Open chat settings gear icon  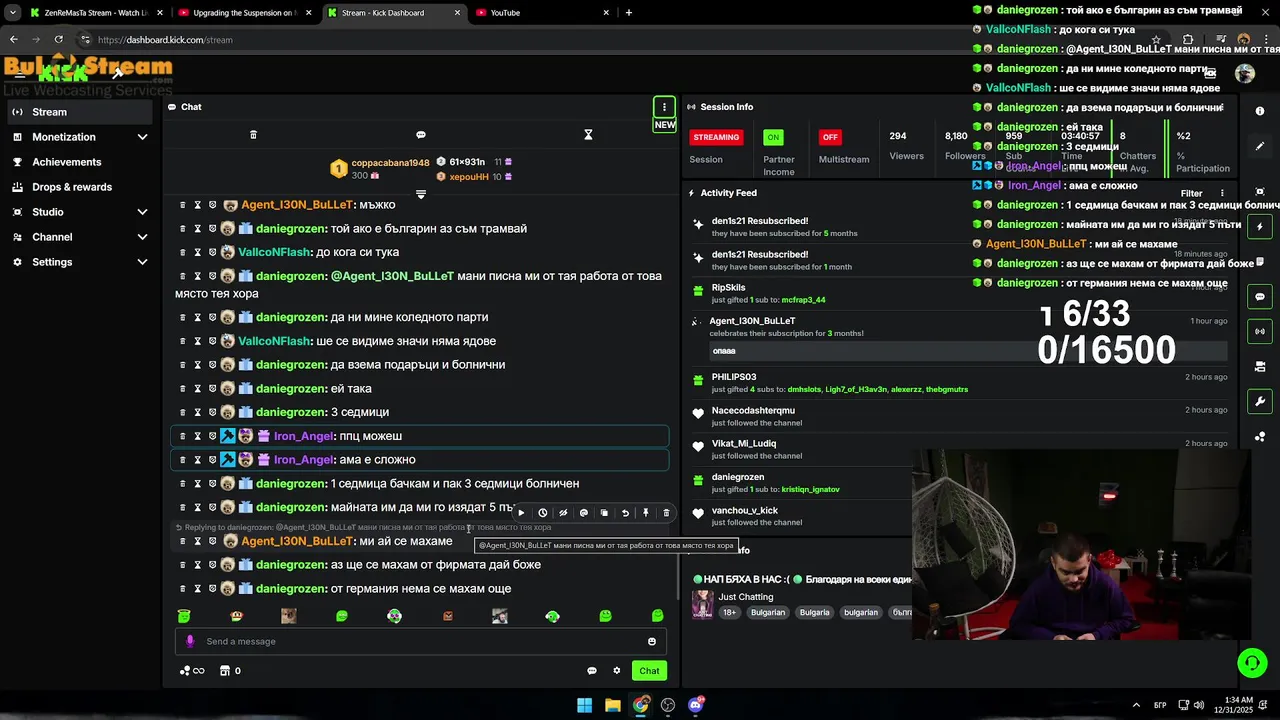tap(617, 671)
